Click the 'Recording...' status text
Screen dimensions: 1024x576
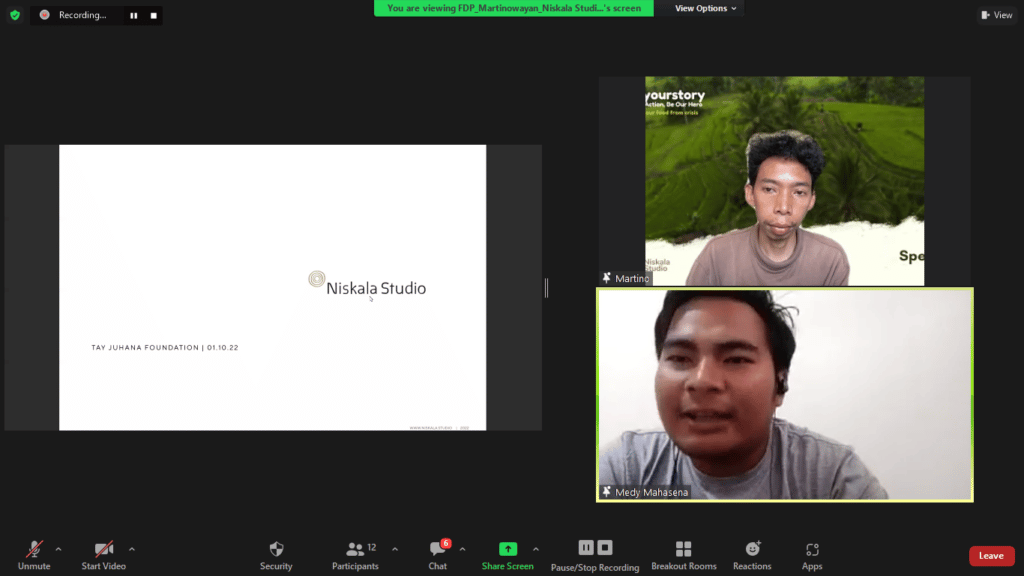(82, 15)
